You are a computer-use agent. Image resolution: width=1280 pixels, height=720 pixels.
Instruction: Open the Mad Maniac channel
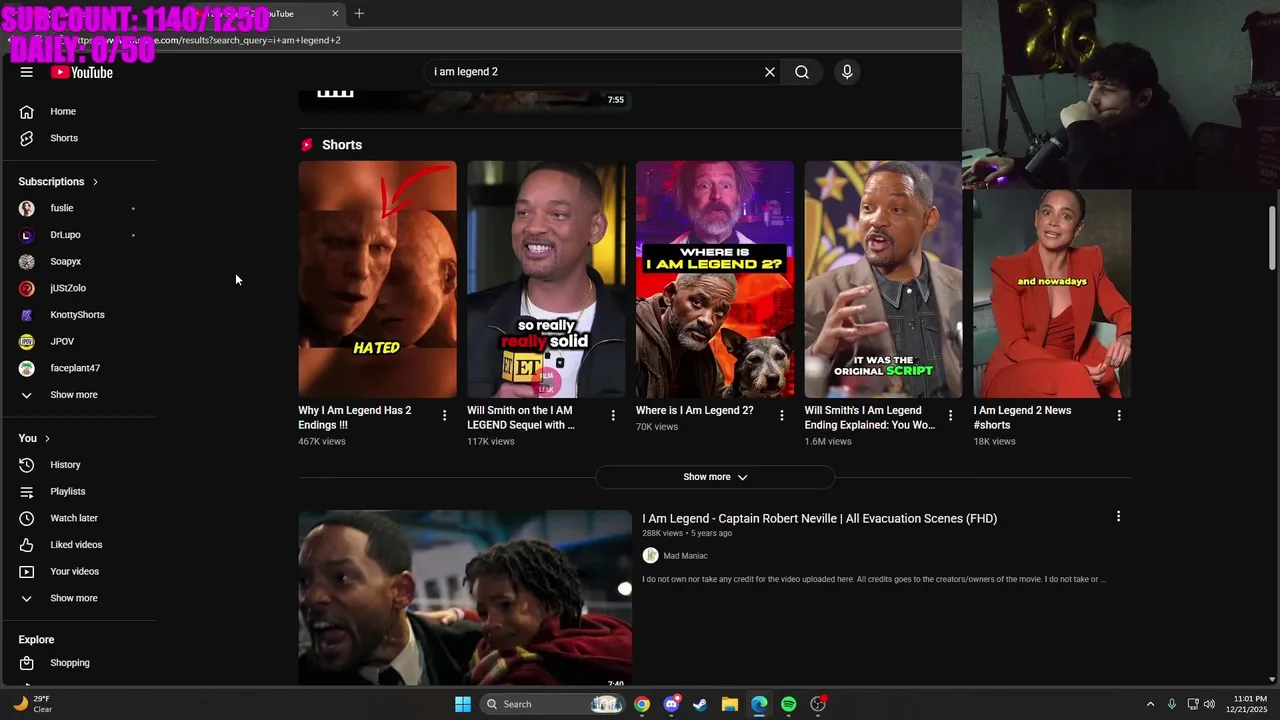click(685, 556)
